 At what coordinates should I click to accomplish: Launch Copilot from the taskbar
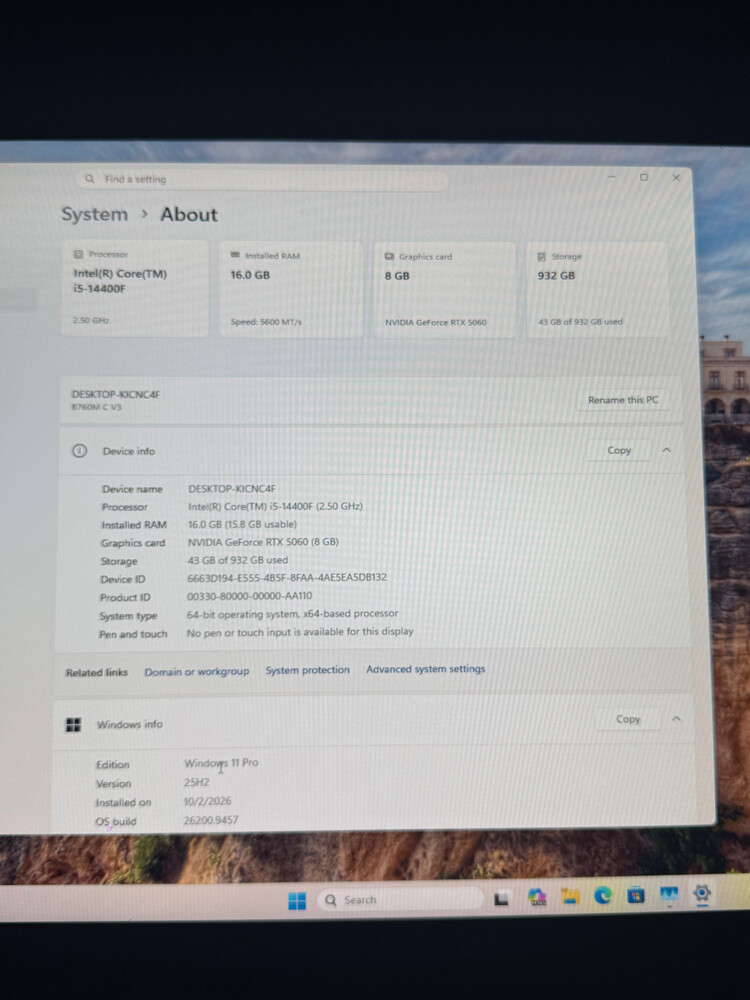(538, 897)
